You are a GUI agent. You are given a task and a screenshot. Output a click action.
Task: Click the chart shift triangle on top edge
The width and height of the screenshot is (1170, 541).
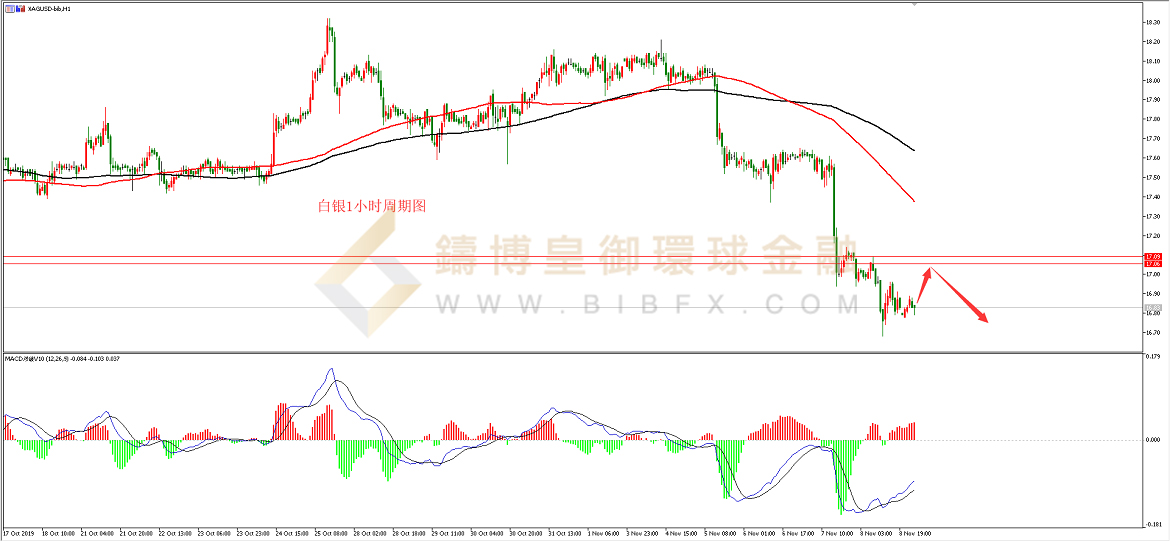coord(913,4)
